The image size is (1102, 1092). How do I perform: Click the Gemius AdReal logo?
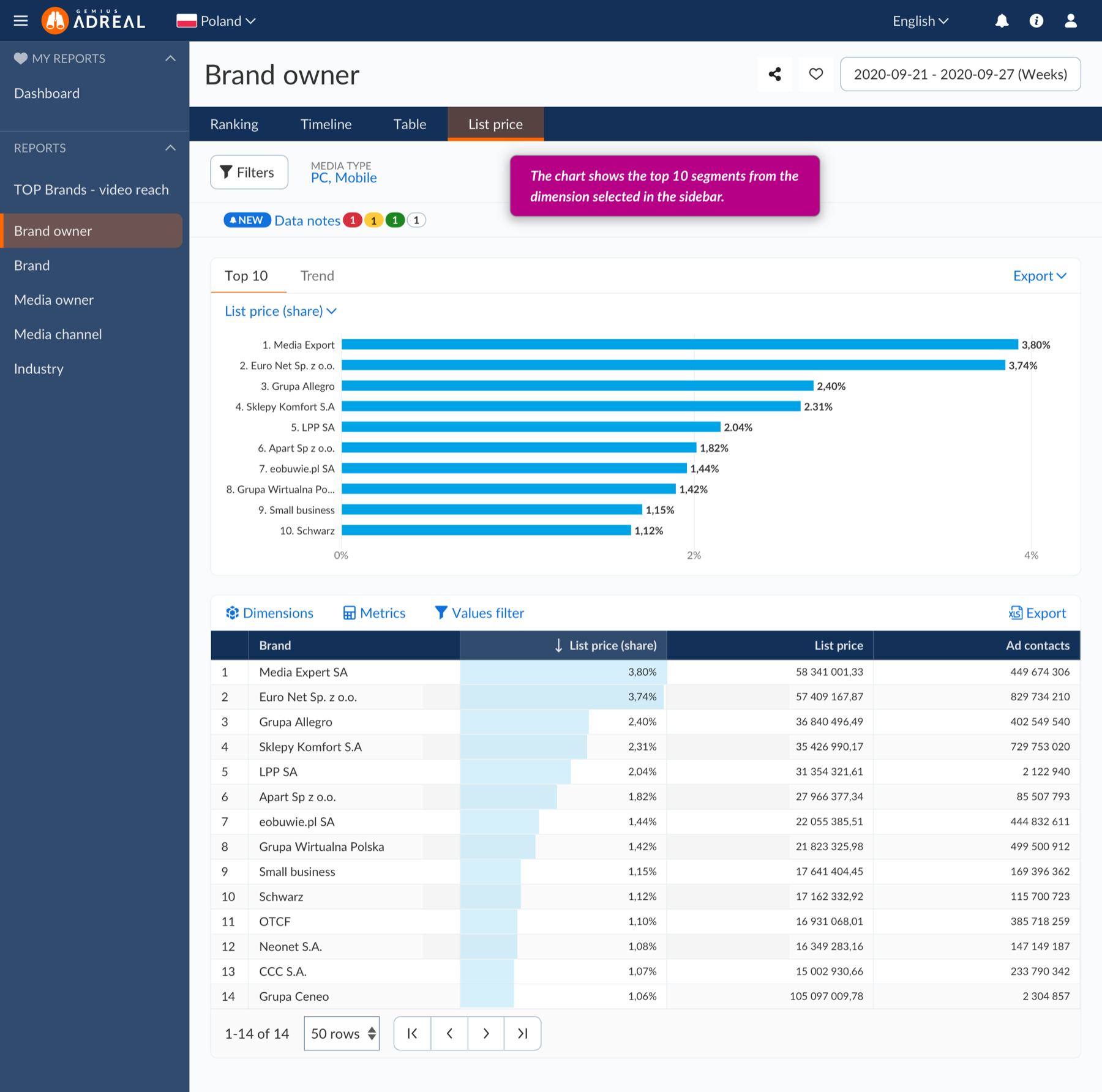[x=93, y=20]
